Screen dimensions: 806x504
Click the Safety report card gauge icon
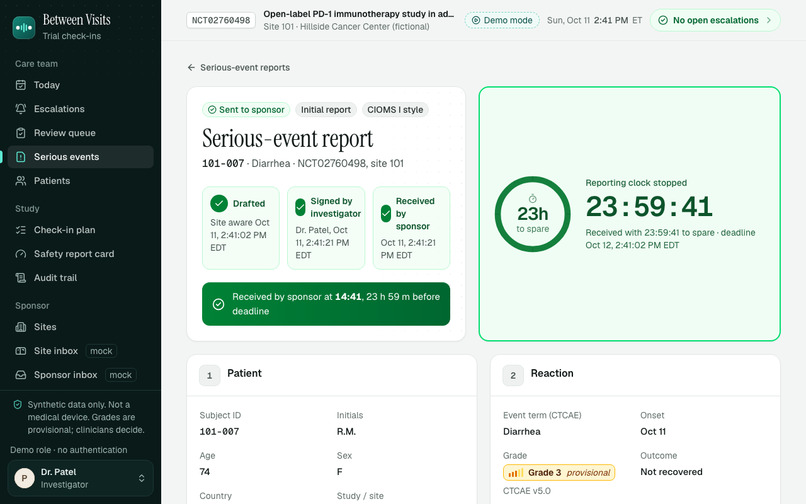click(x=21, y=254)
